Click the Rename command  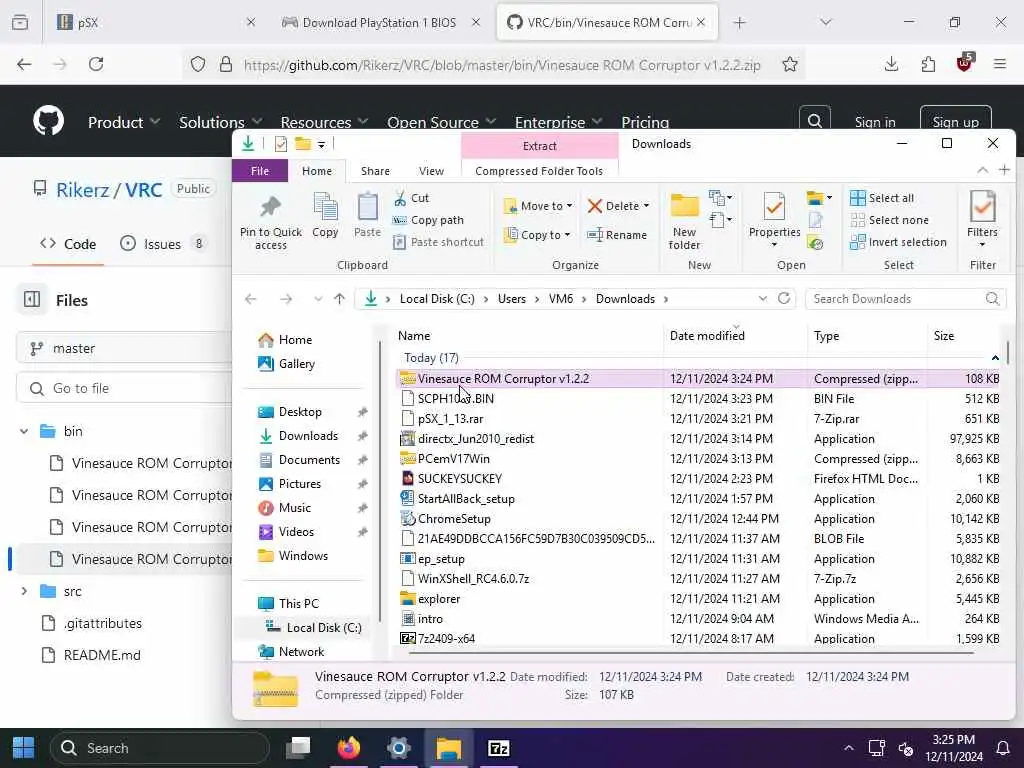point(616,235)
